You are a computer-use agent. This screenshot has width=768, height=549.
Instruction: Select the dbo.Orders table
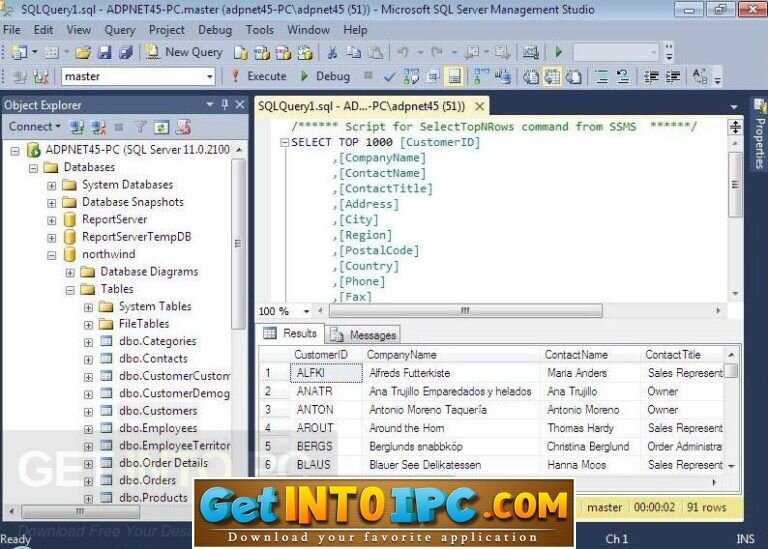[x=147, y=480]
